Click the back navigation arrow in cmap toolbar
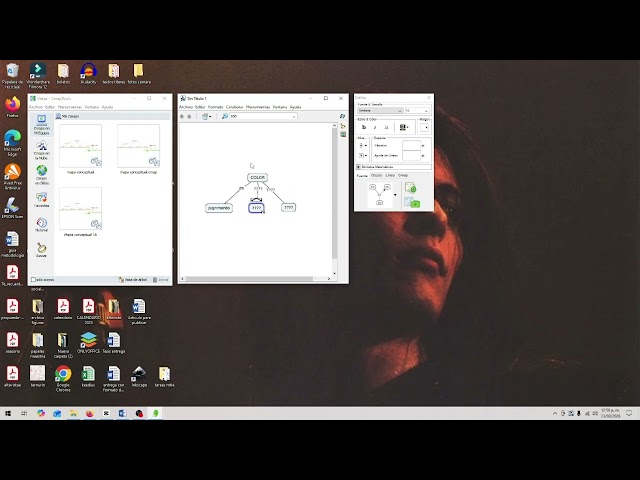 tap(182, 116)
